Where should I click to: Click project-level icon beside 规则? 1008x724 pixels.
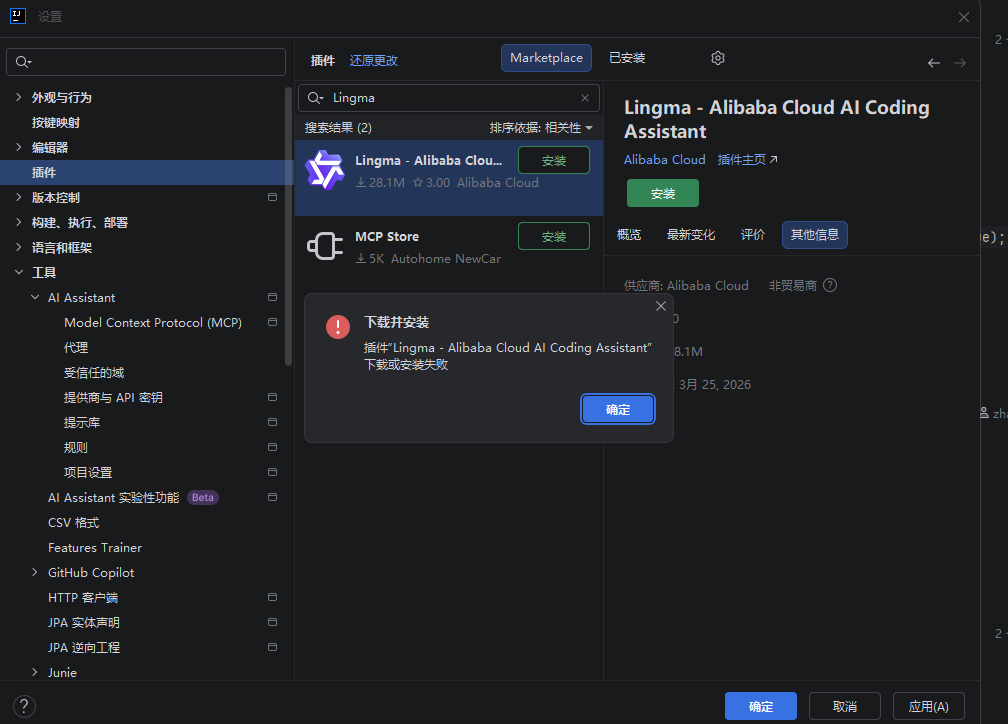click(273, 447)
